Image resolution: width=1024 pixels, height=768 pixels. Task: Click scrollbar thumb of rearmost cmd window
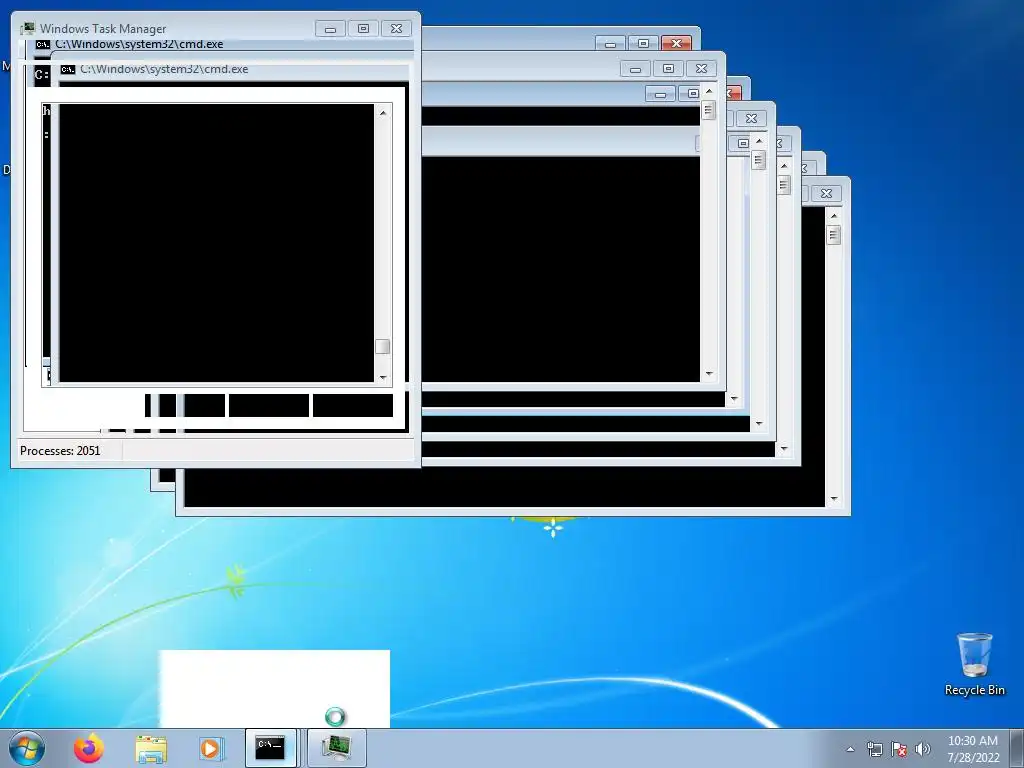pos(833,235)
